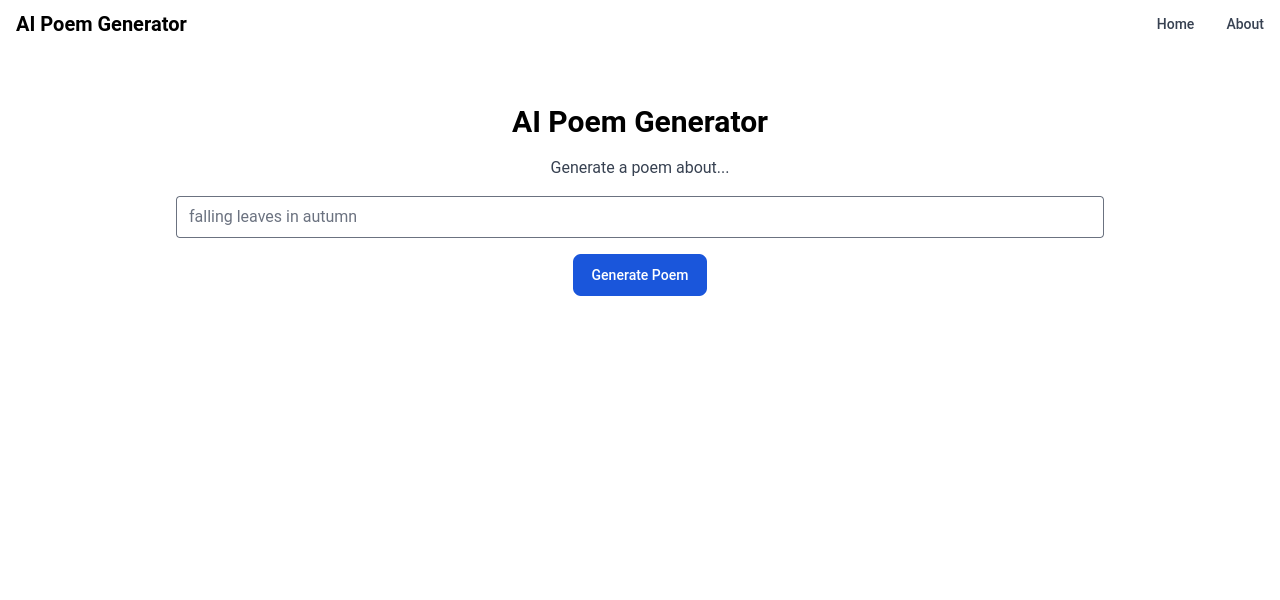The width and height of the screenshot is (1280, 600).
Task: Click the Generate Poem button
Action: (640, 275)
